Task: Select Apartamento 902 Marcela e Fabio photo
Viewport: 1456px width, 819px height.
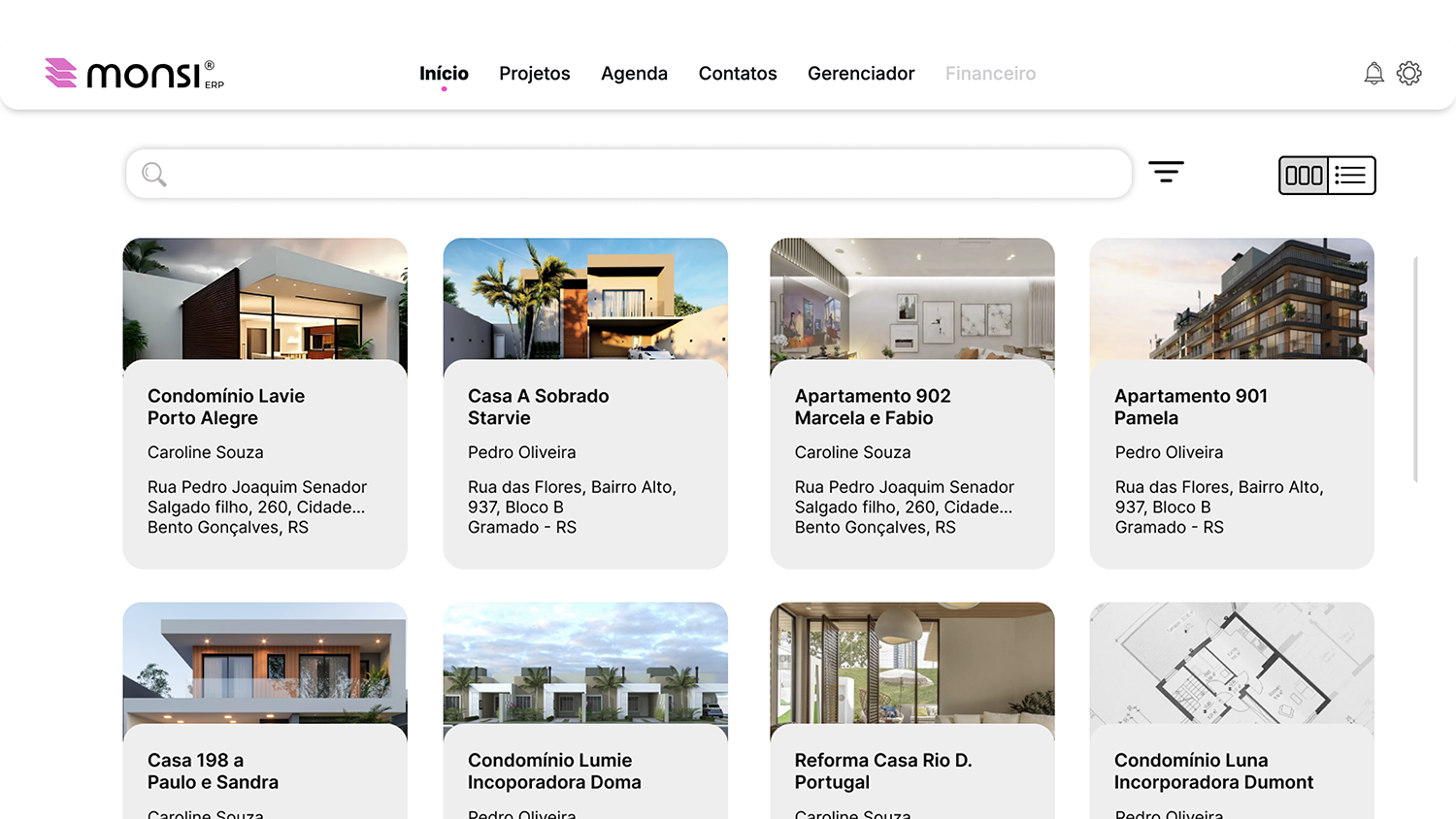Action: coord(911,299)
